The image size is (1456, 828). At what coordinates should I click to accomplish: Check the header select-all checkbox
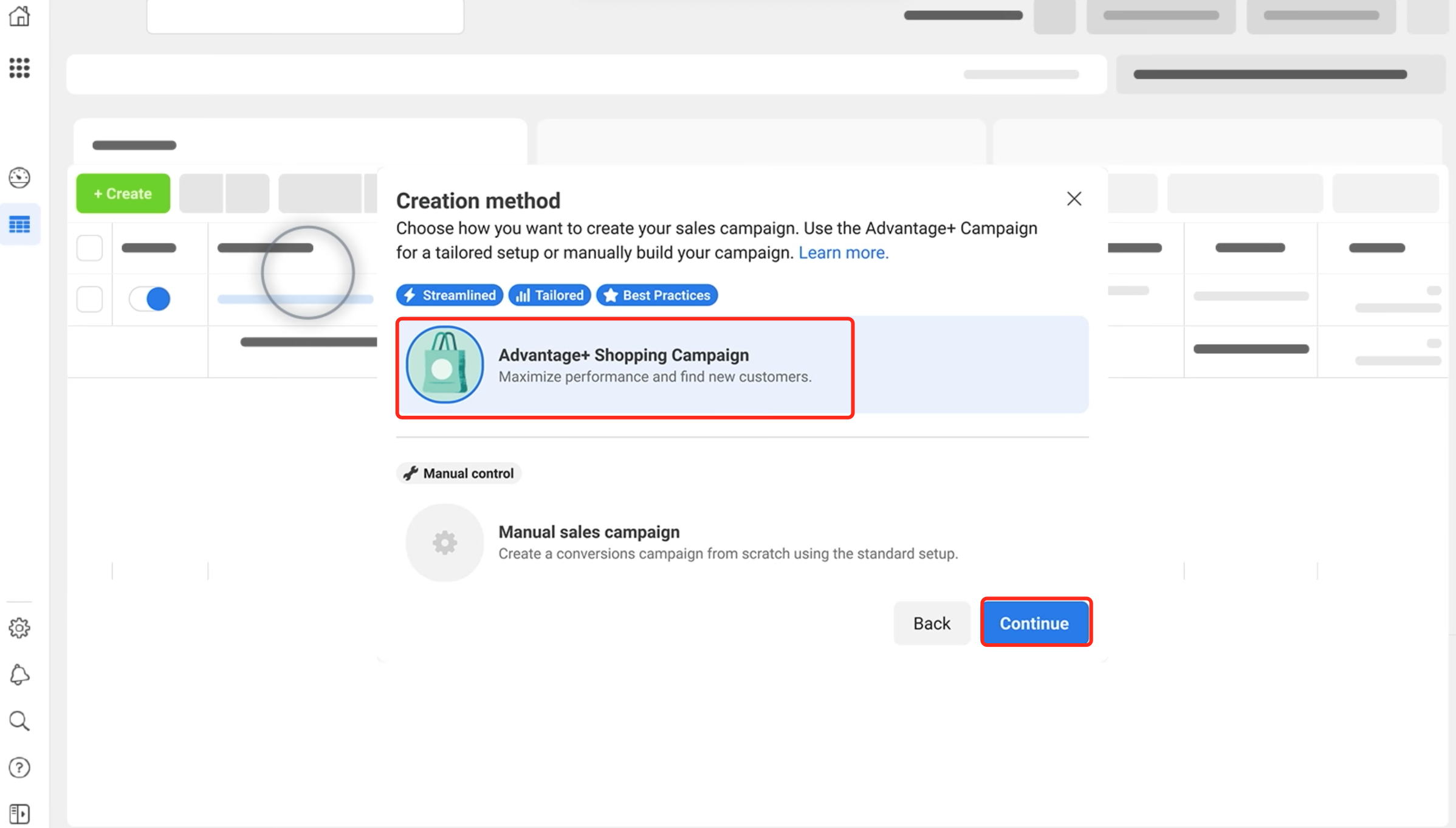[x=89, y=248]
